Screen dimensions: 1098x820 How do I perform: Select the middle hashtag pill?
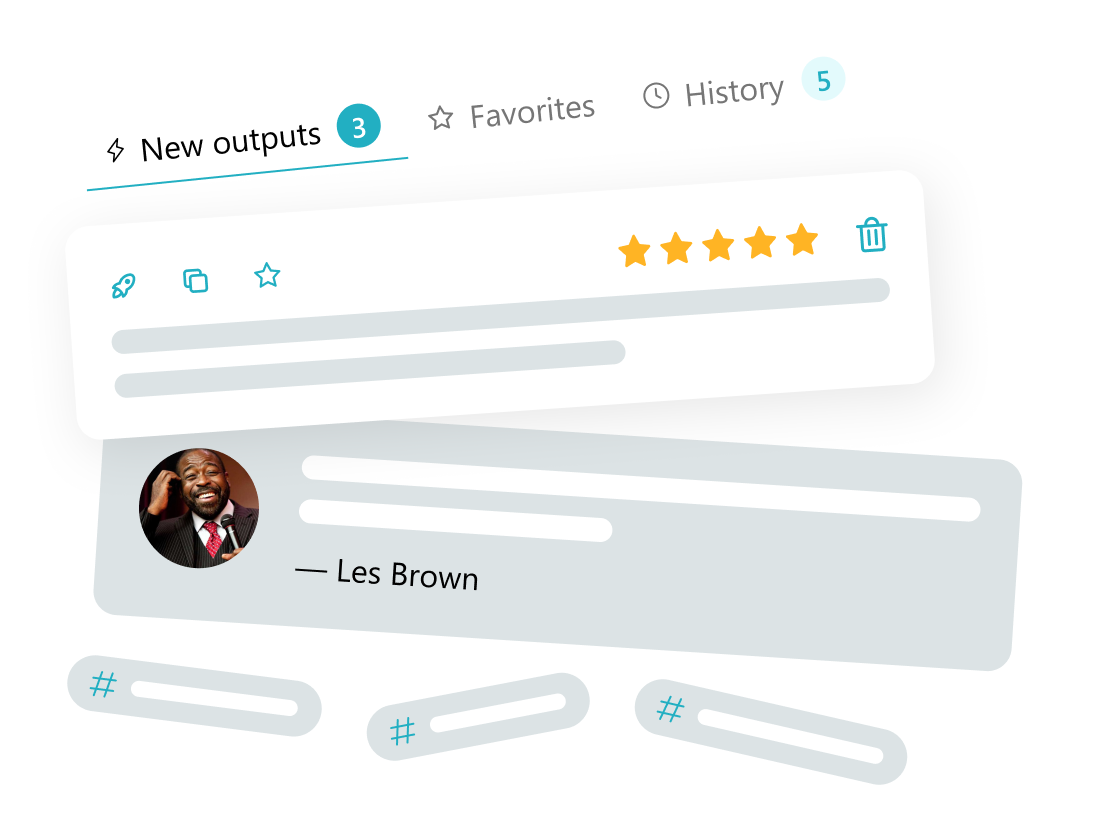click(x=478, y=716)
